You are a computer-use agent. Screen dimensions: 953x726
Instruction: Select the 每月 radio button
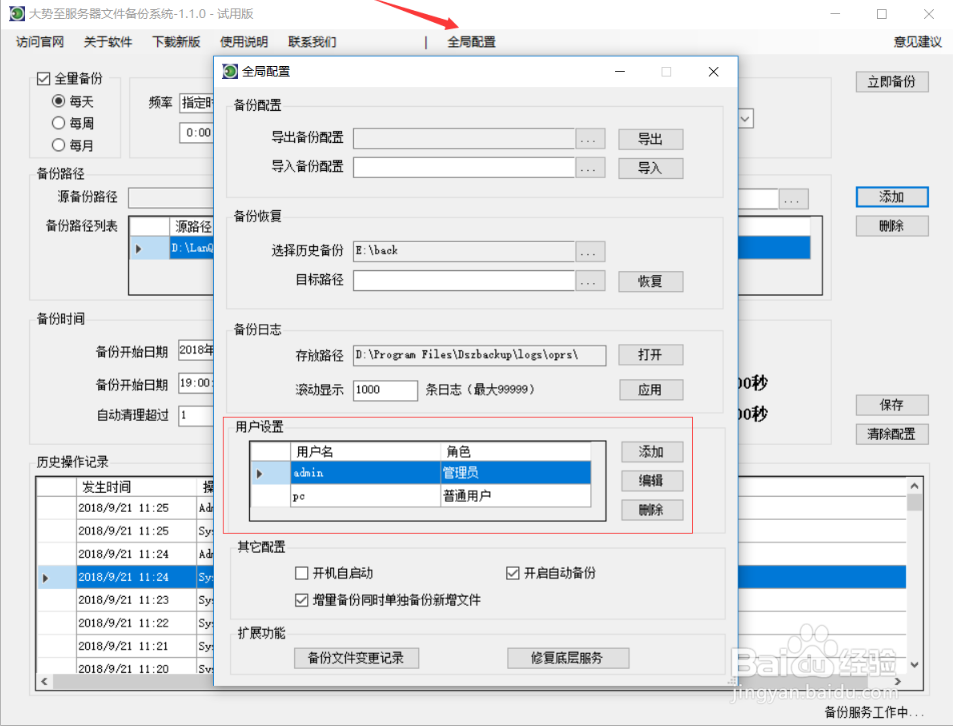58,145
